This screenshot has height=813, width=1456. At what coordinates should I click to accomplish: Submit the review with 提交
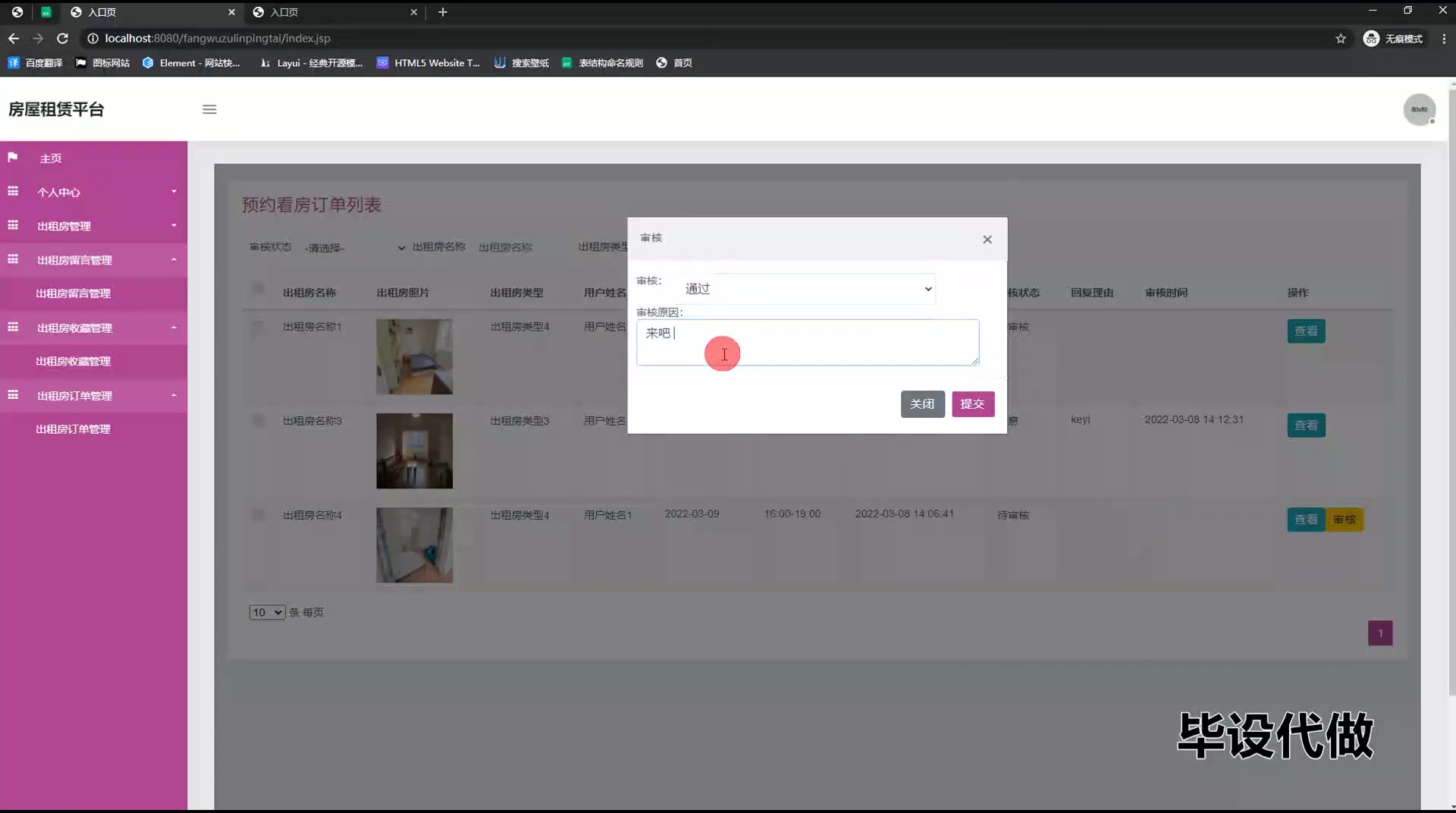pyautogui.click(x=973, y=404)
